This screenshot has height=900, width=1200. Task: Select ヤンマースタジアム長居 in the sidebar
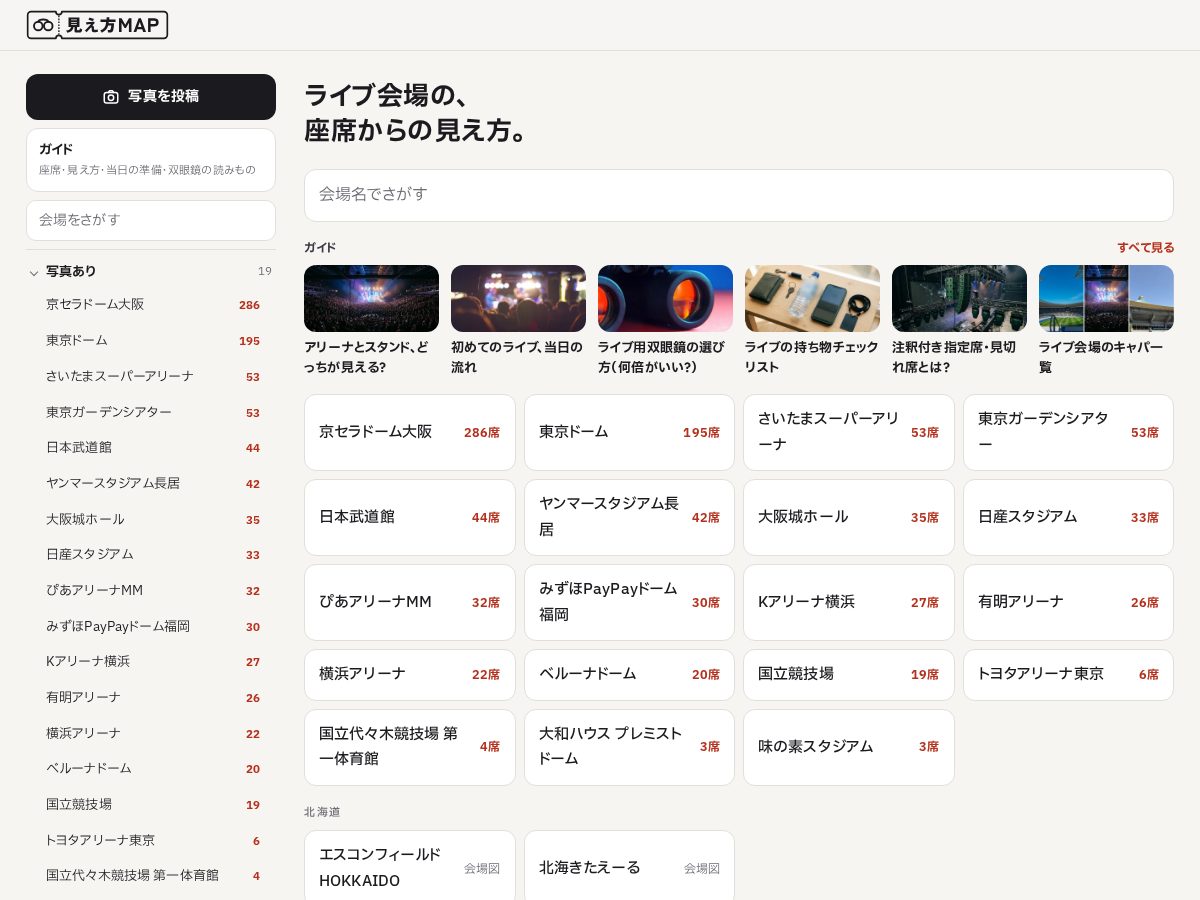click(x=151, y=484)
